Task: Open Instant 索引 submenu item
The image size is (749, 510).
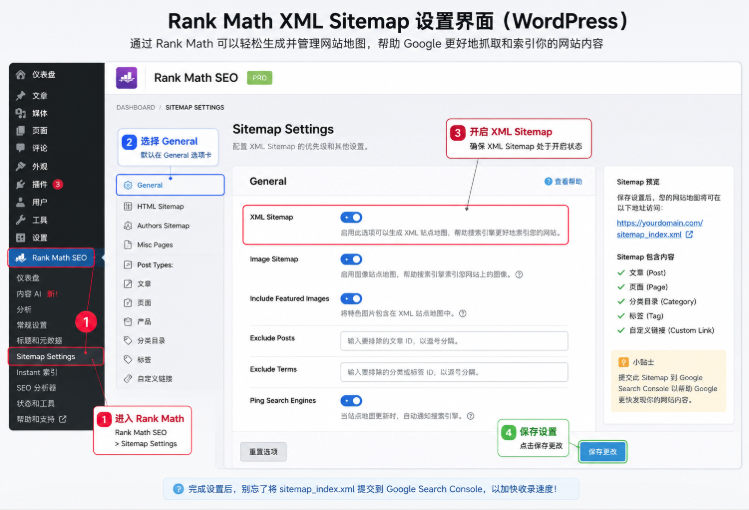Action: 37,372
